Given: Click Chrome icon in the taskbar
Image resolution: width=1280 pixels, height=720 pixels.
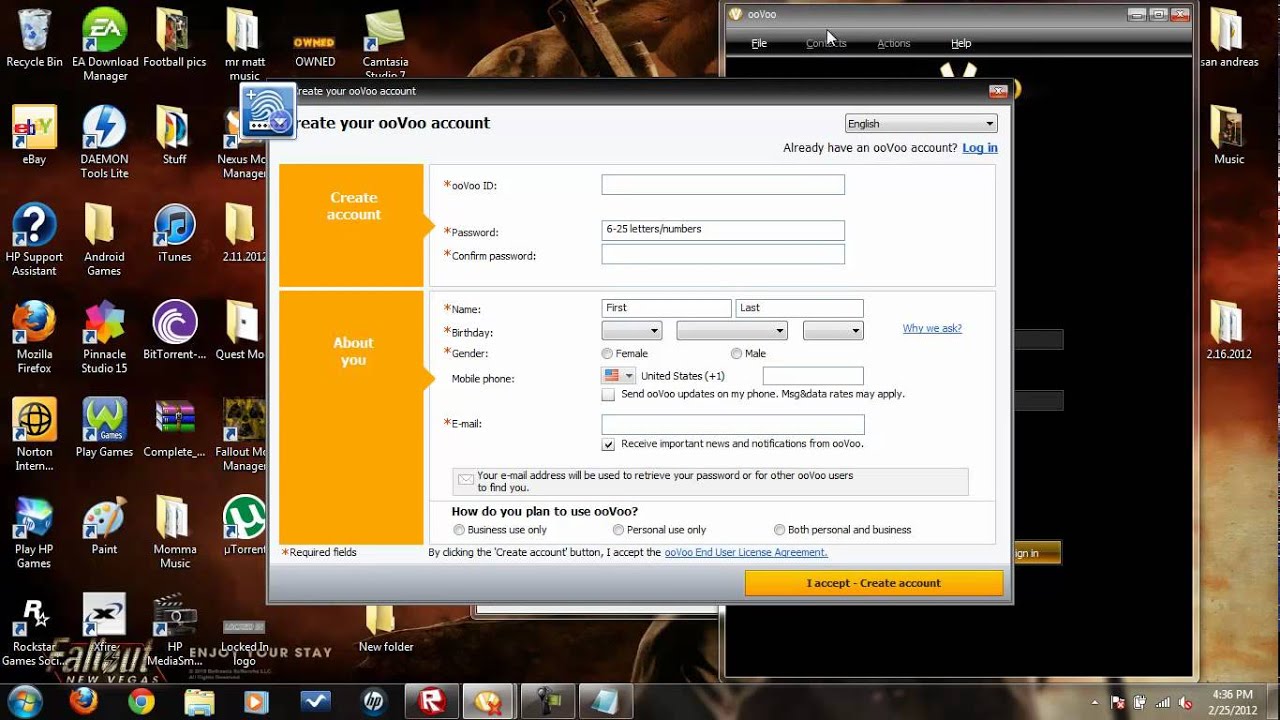Looking at the screenshot, I should [x=141, y=701].
